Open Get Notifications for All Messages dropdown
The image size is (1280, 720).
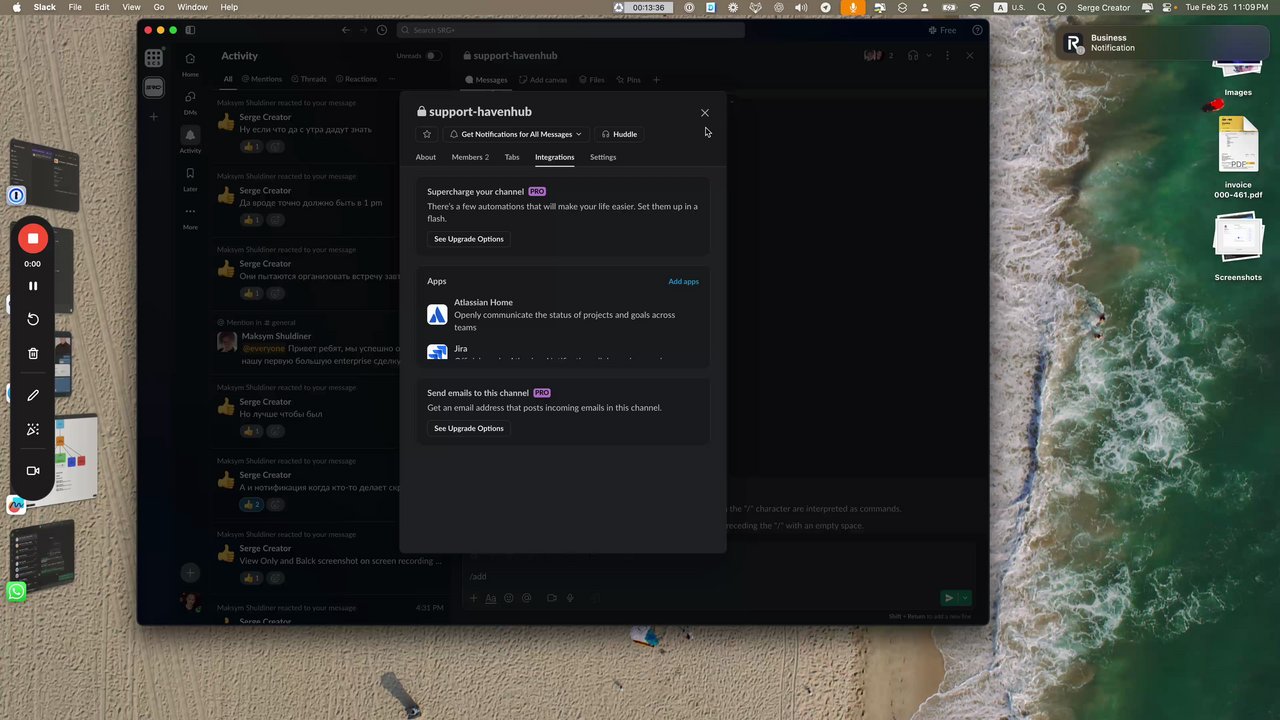[x=515, y=134]
